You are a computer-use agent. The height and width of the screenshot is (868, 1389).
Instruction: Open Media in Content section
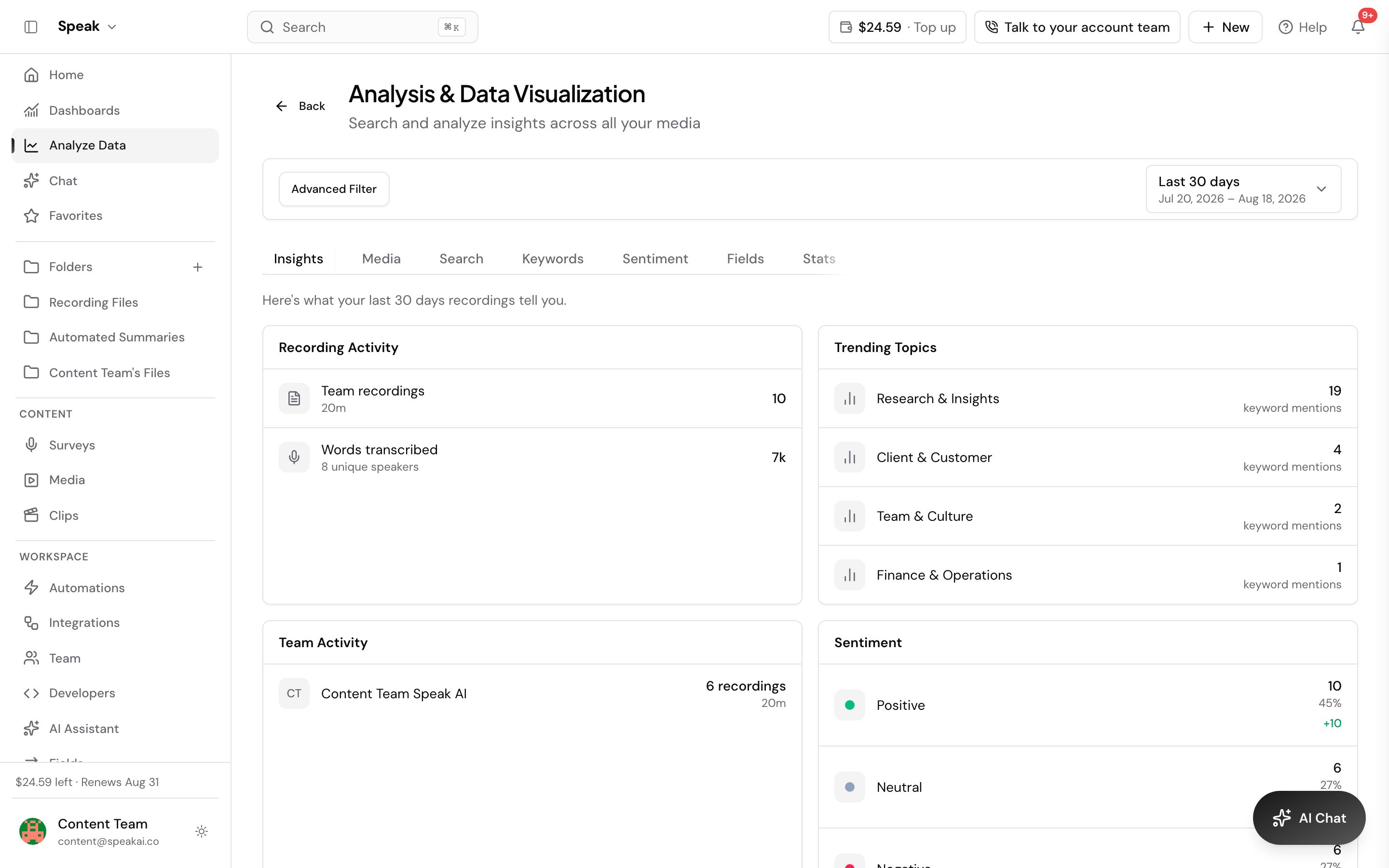(x=115, y=480)
